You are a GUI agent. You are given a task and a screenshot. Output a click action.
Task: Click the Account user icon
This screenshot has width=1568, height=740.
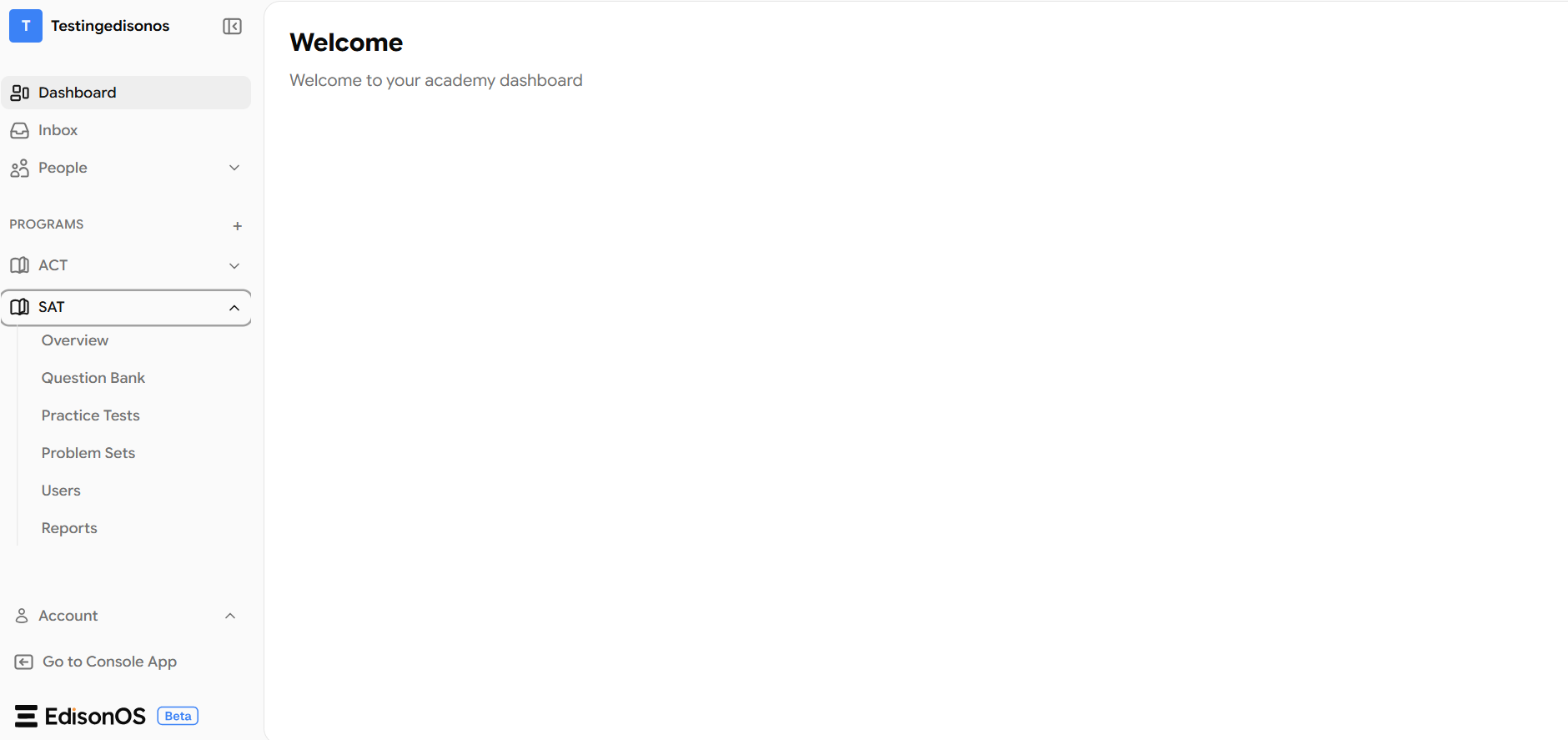click(23, 616)
